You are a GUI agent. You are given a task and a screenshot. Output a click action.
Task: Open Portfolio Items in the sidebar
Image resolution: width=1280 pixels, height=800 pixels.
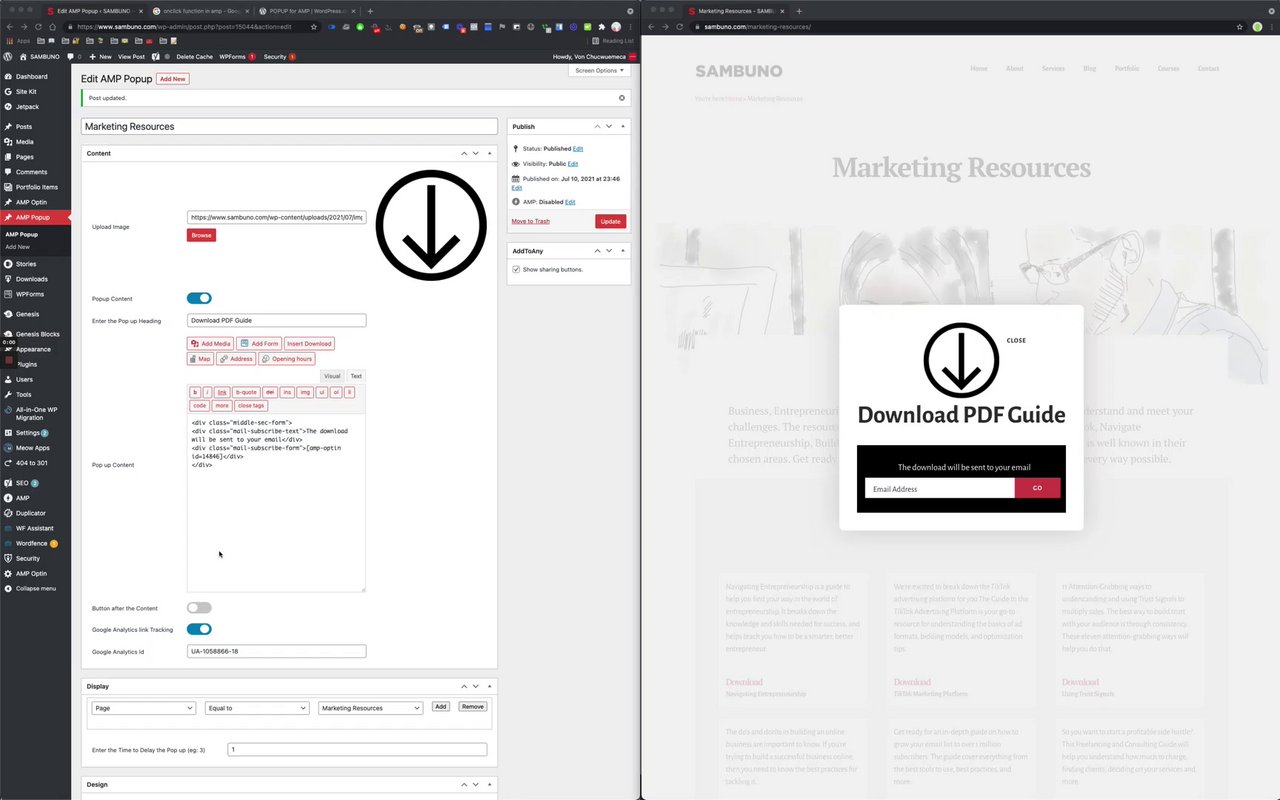pos(36,187)
